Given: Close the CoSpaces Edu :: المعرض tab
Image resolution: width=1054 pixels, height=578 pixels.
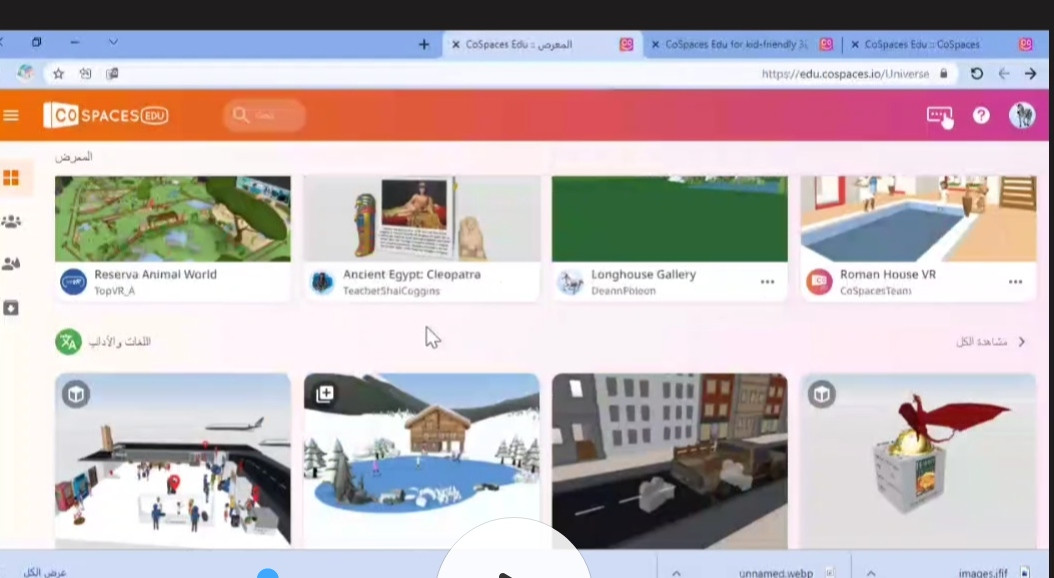Looking at the screenshot, I should click(x=455, y=44).
